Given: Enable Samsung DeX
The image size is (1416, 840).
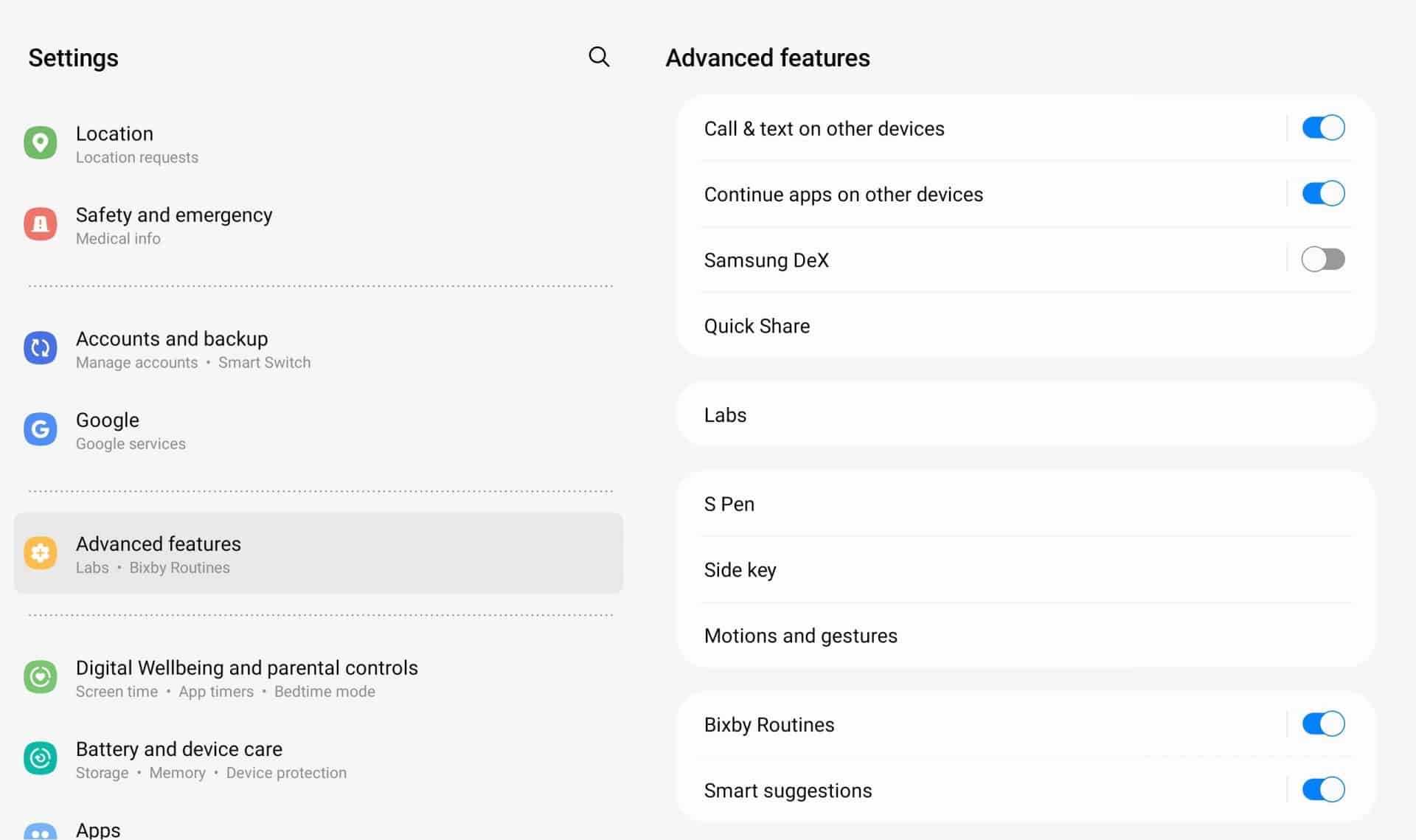Looking at the screenshot, I should point(1322,259).
